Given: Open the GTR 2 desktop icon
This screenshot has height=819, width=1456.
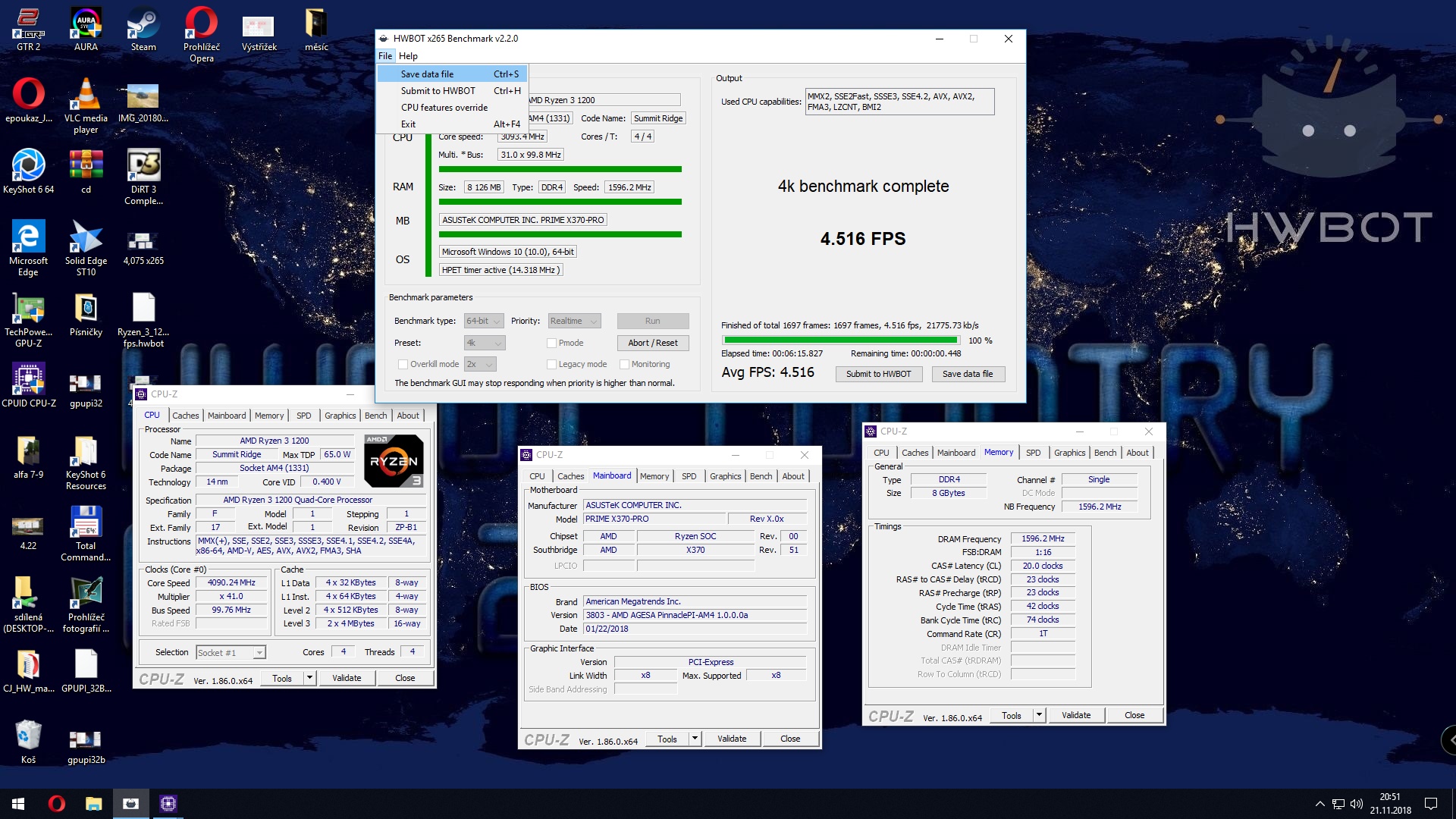Looking at the screenshot, I should pyautogui.click(x=28, y=30).
